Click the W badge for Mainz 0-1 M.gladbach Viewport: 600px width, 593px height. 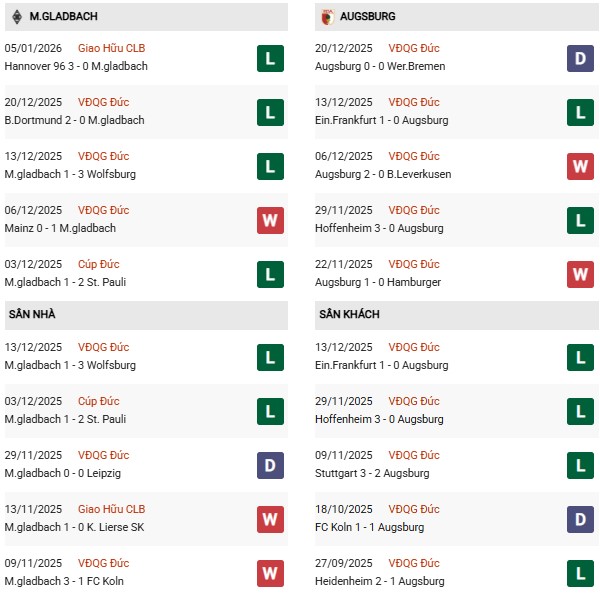pyautogui.click(x=269, y=220)
